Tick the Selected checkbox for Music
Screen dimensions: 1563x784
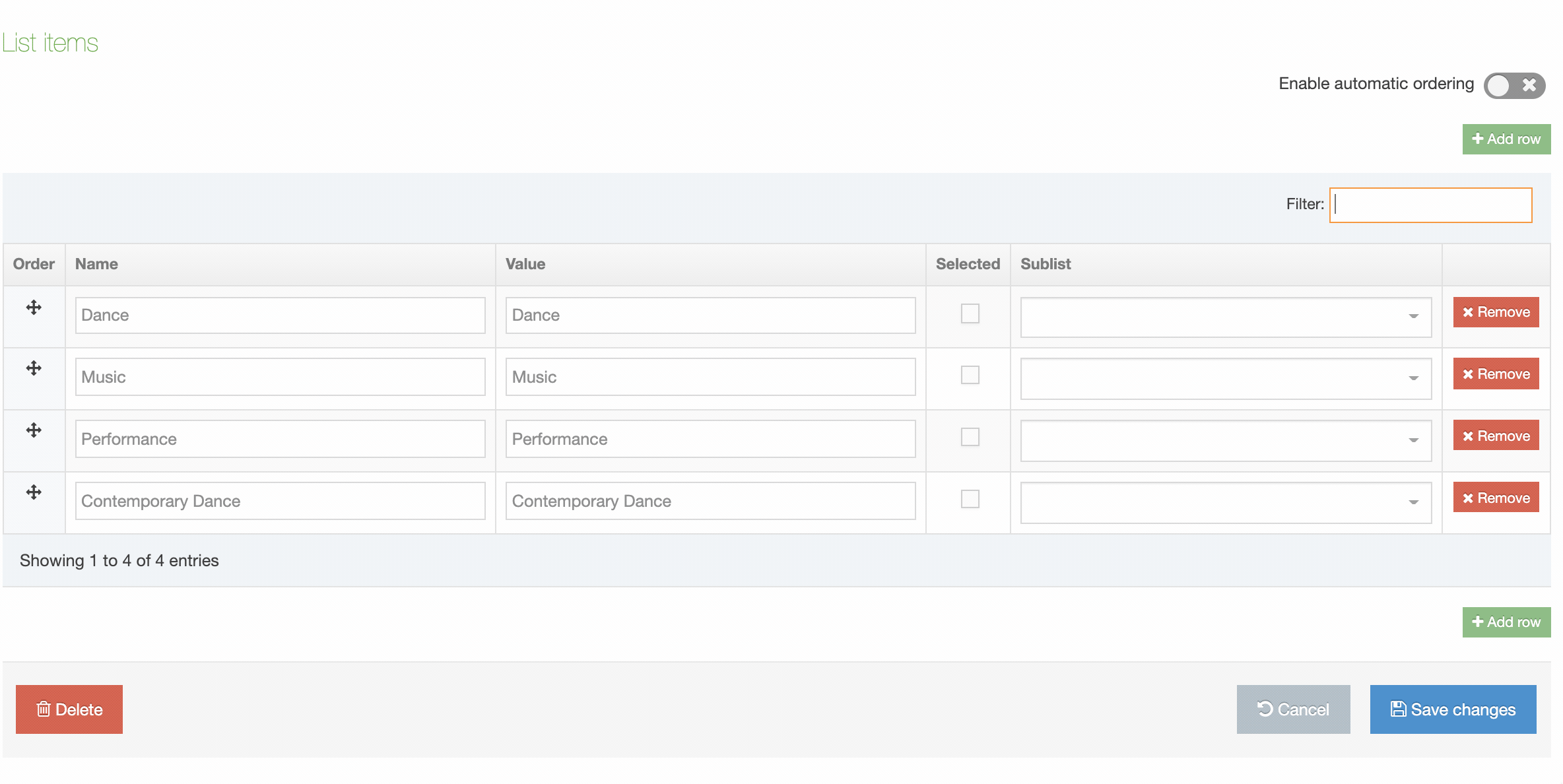(x=970, y=375)
